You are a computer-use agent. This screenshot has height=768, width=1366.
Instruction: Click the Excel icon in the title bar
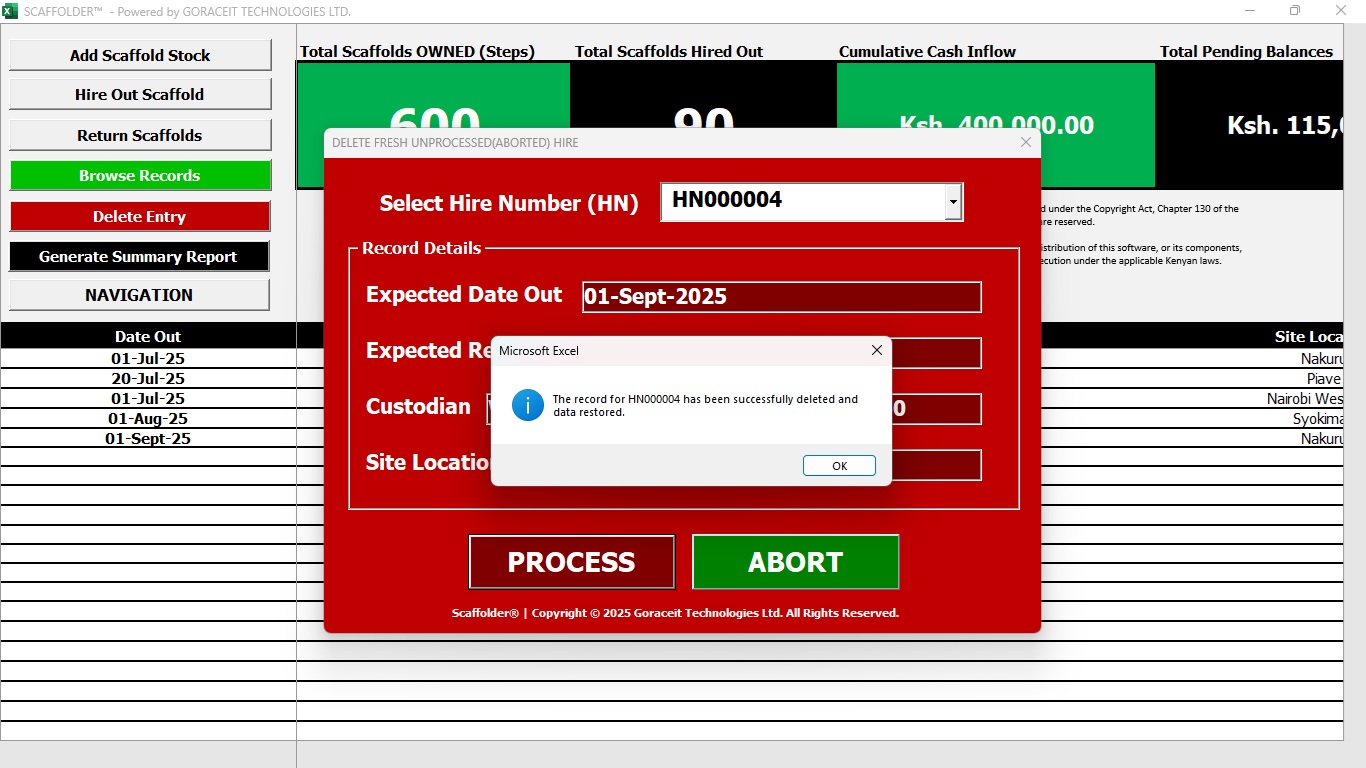tap(10, 11)
